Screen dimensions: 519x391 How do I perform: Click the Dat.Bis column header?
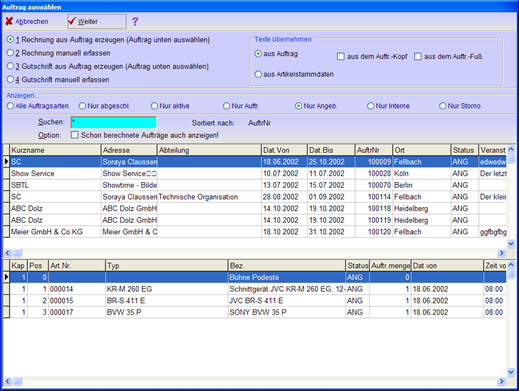coord(331,150)
